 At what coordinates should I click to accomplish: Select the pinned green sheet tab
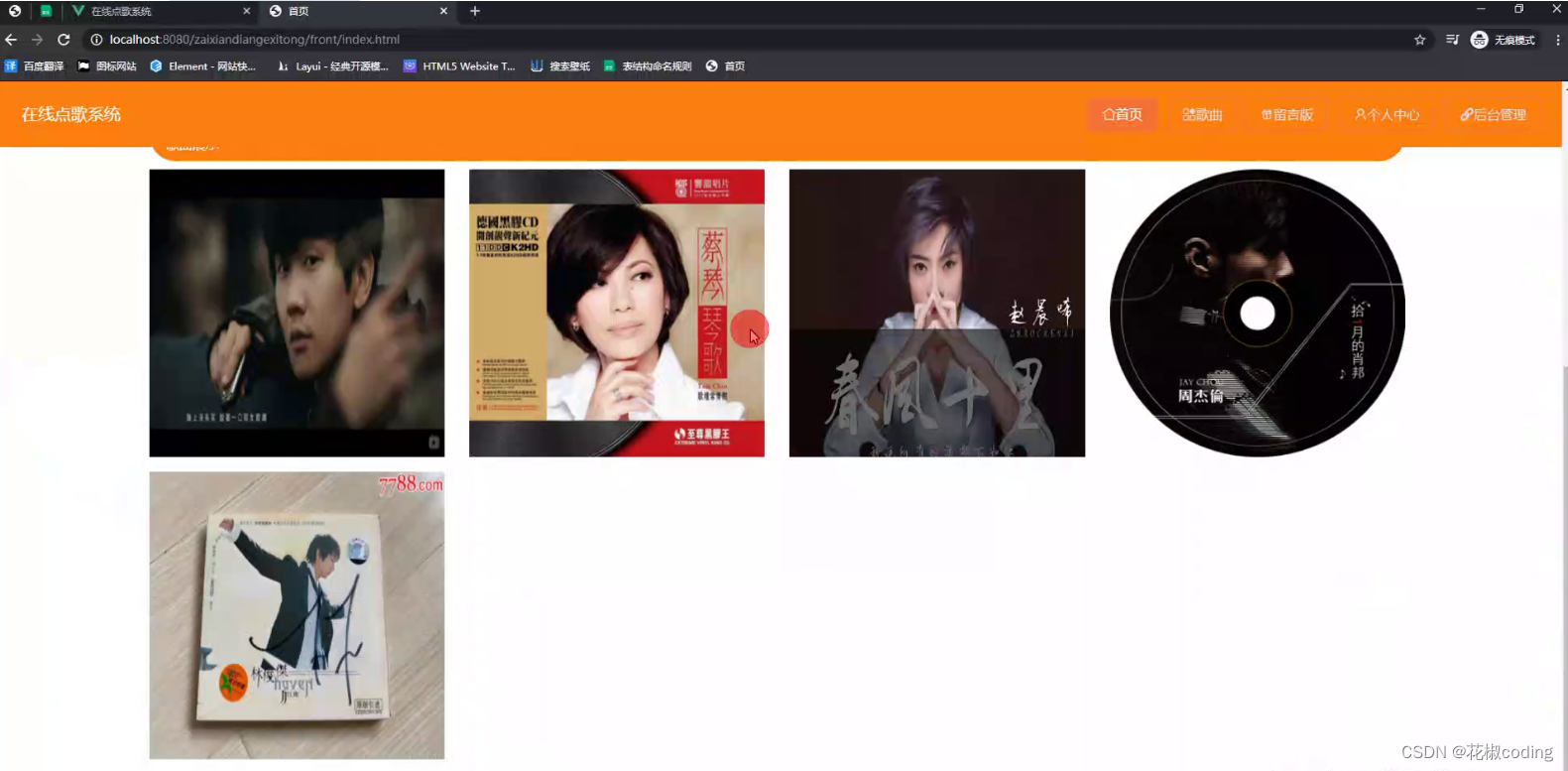pos(46,11)
